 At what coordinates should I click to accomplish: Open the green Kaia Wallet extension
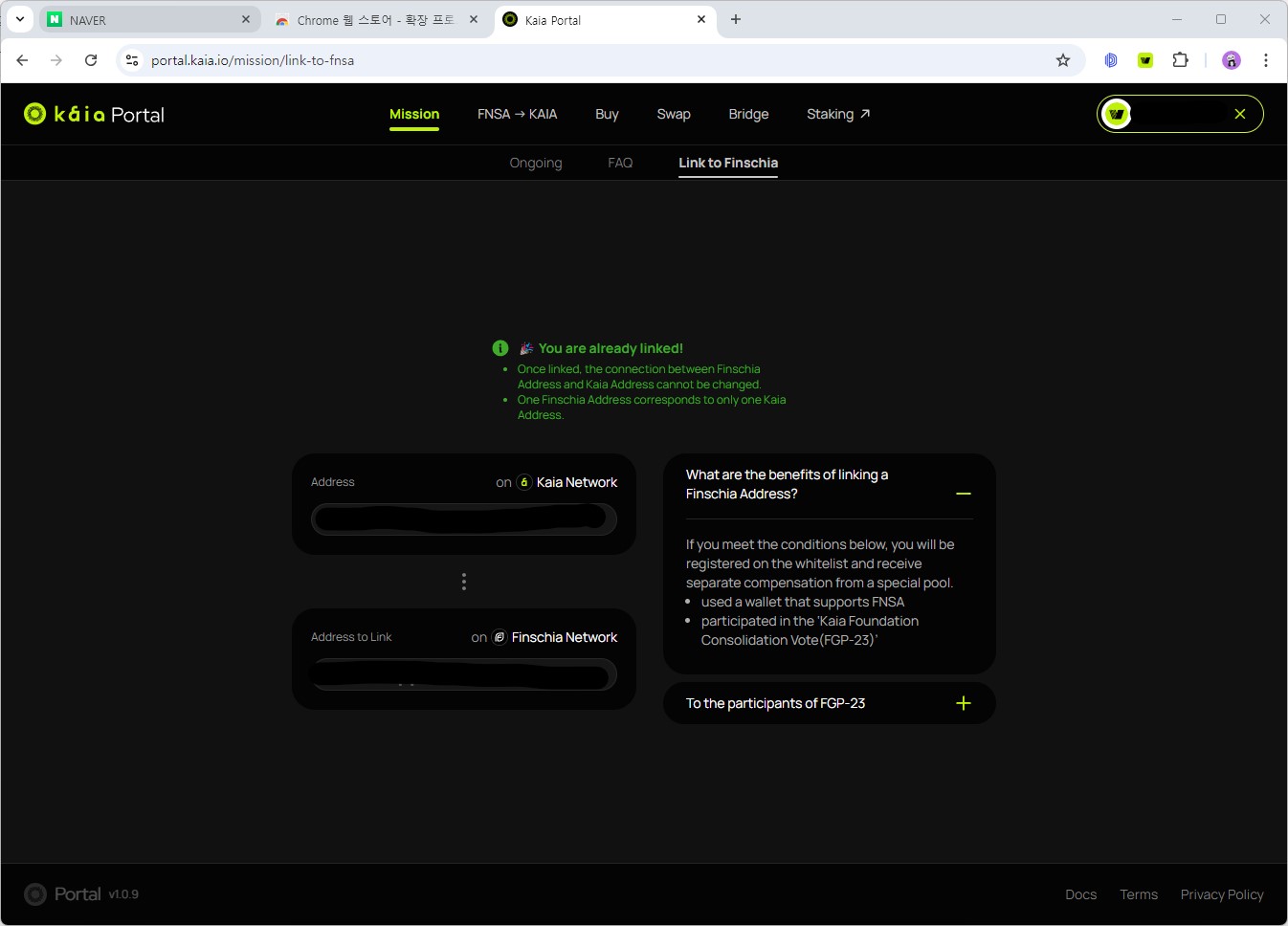[x=1145, y=60]
